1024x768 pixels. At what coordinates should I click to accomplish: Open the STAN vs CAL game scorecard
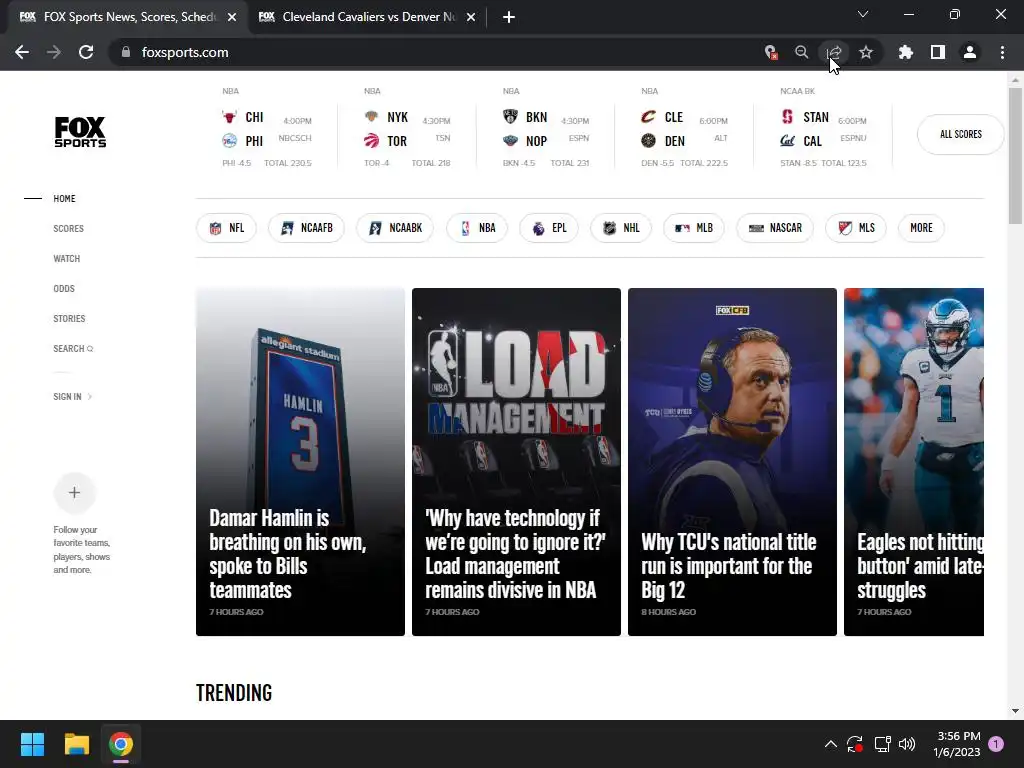(824, 128)
